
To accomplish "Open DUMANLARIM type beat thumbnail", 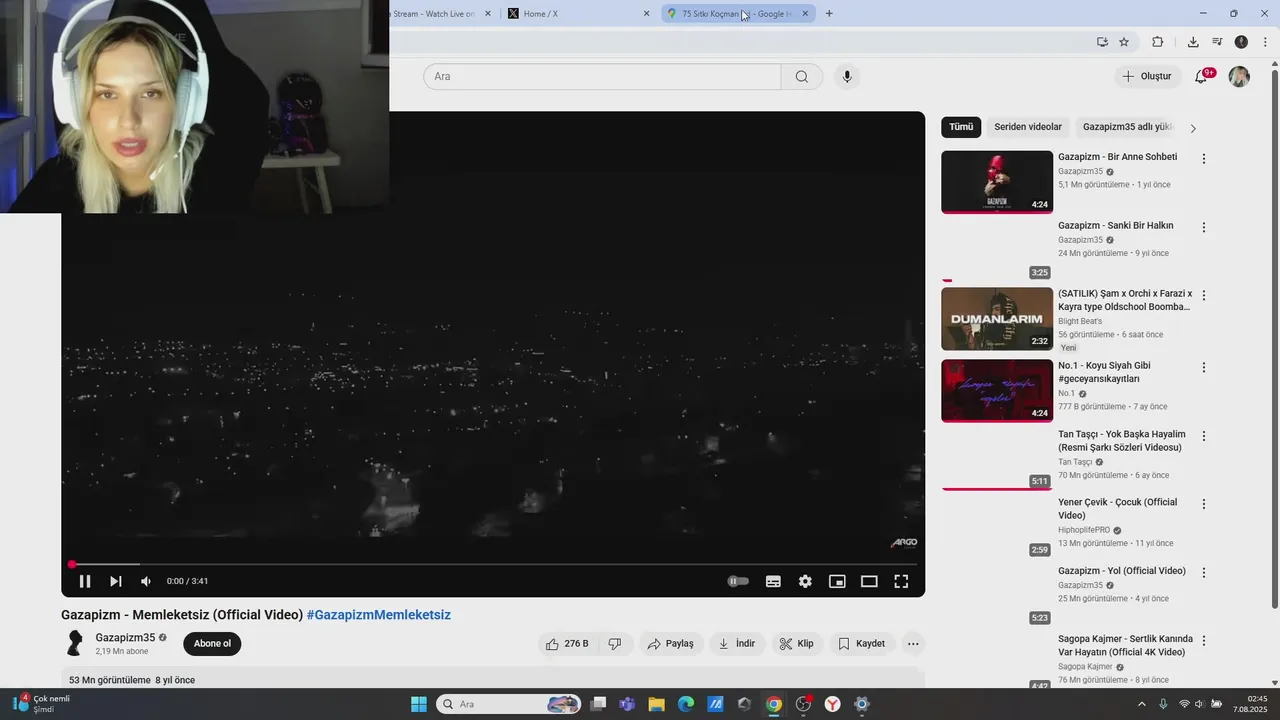I will click(997, 319).
